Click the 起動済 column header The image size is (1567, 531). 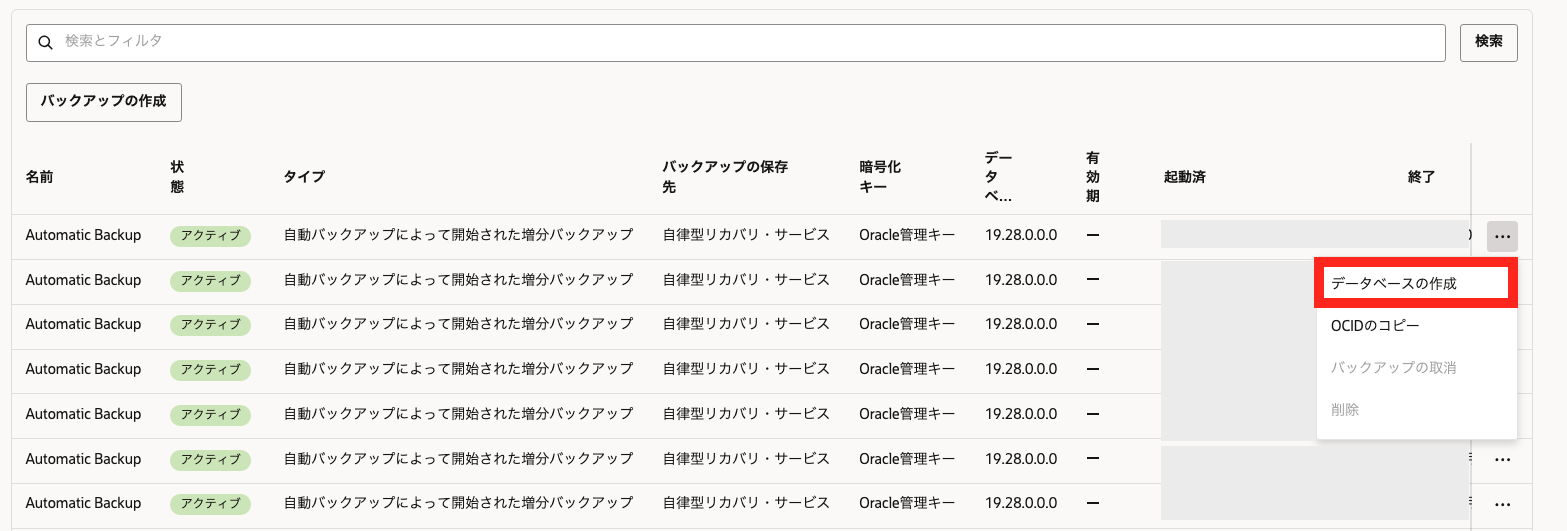(1184, 177)
